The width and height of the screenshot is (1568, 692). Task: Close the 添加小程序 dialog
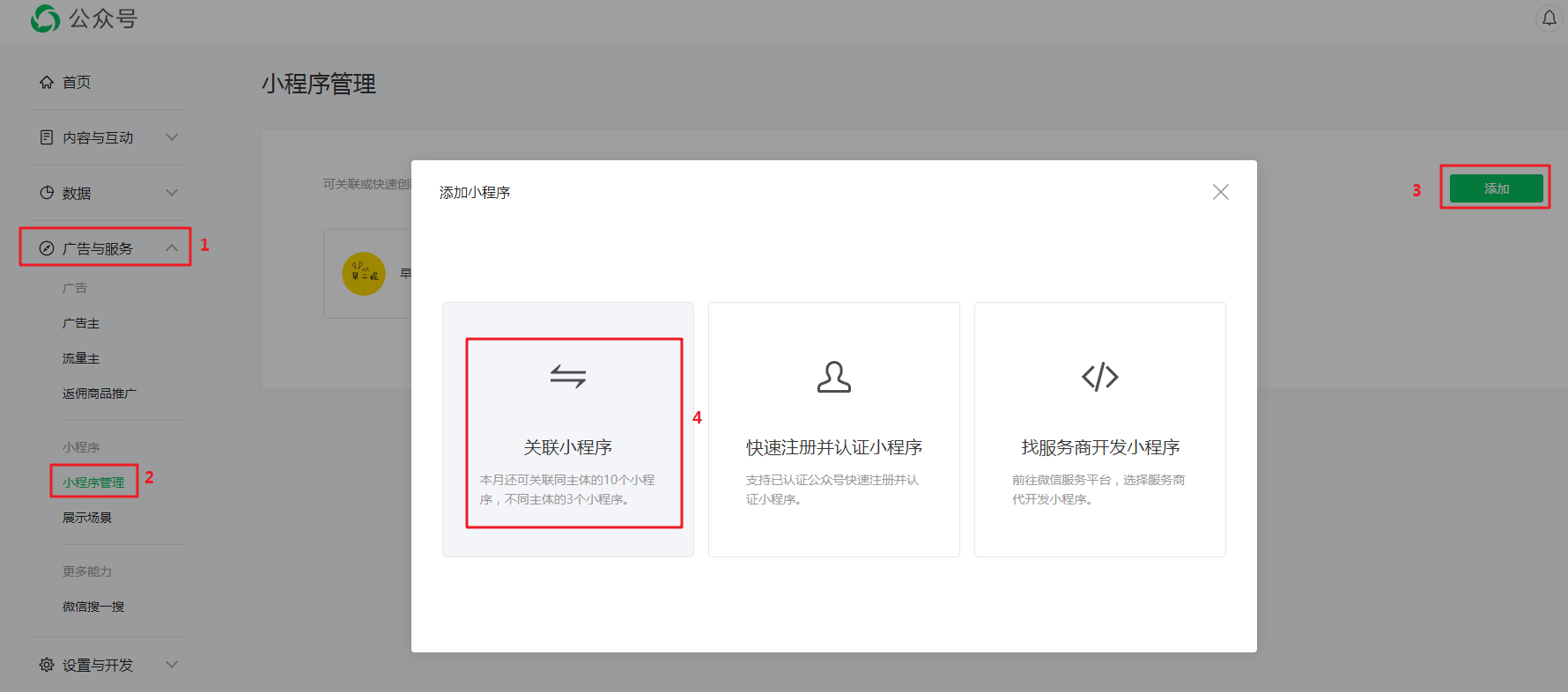click(1220, 192)
